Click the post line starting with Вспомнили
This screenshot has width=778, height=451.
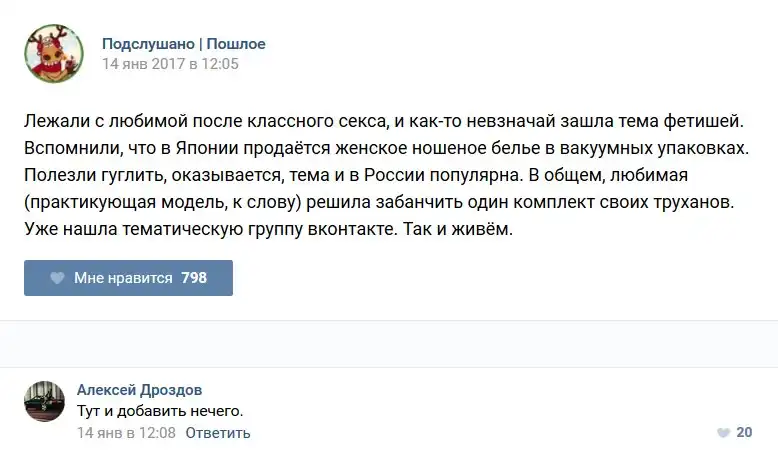point(386,149)
